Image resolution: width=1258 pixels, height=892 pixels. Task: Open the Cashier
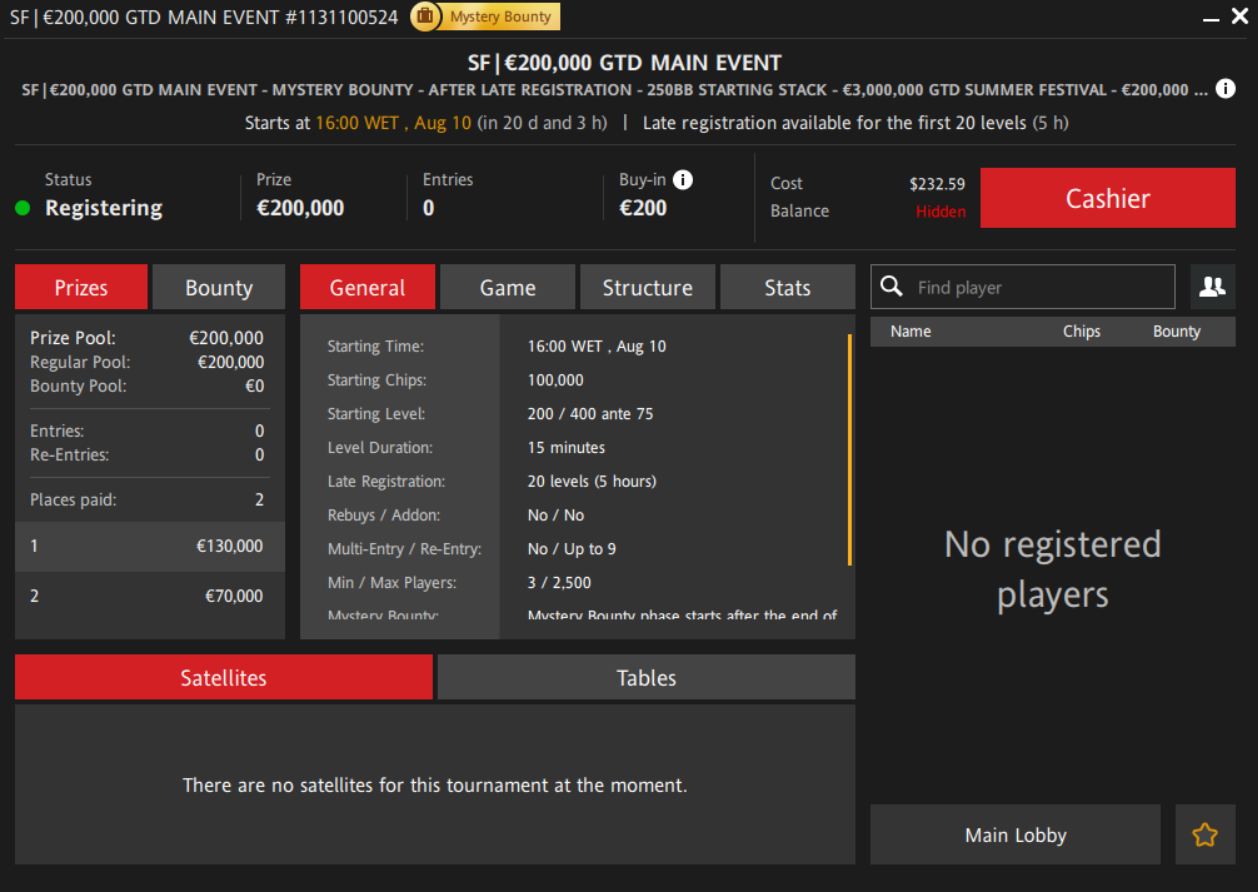1107,198
